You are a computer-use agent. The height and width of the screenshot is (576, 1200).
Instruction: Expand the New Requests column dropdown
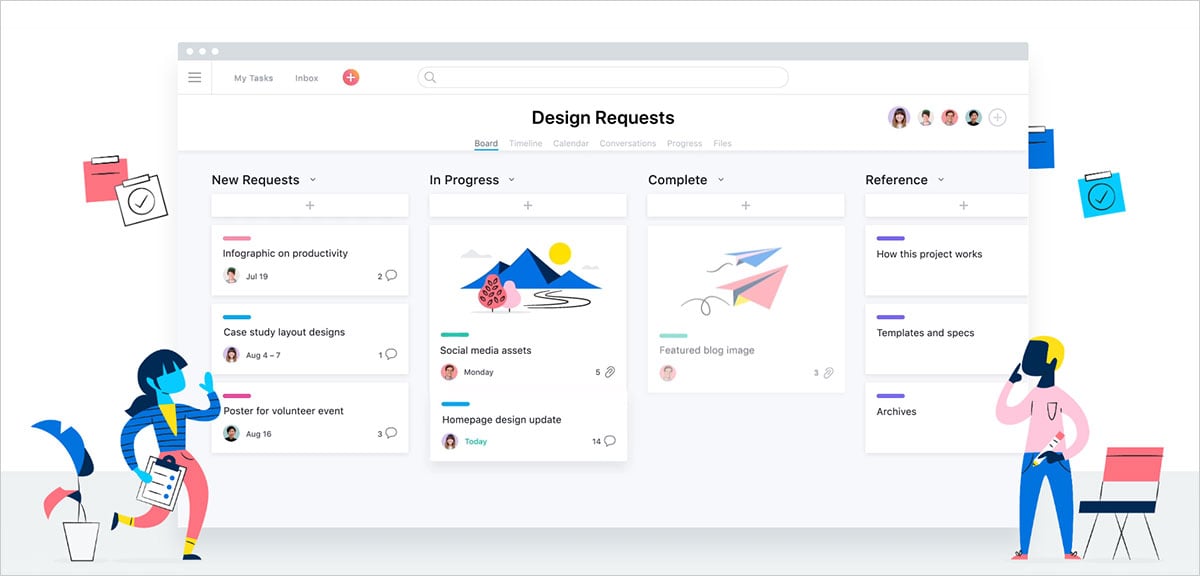pos(313,180)
